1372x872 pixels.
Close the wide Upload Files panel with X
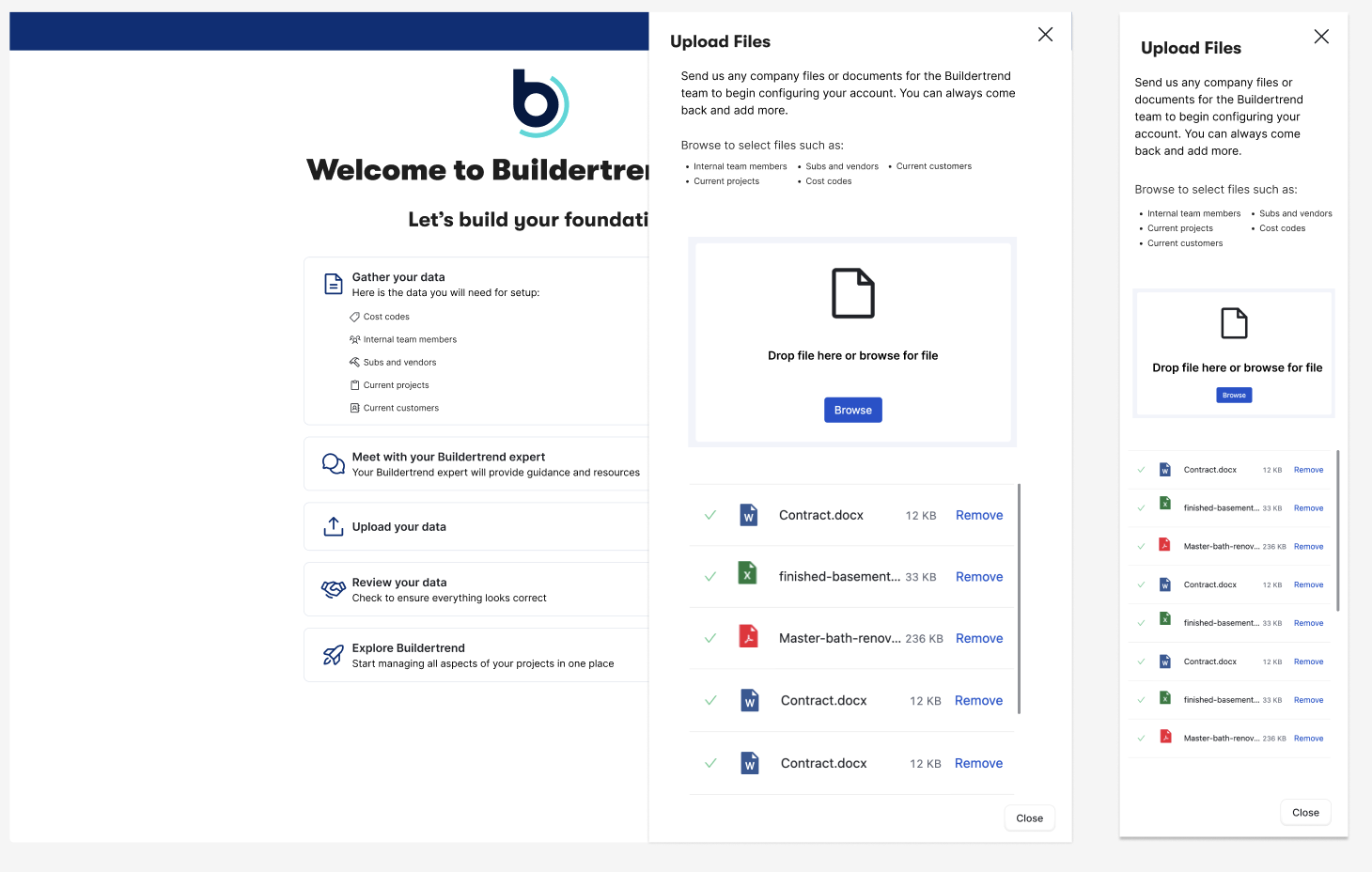click(x=1045, y=34)
